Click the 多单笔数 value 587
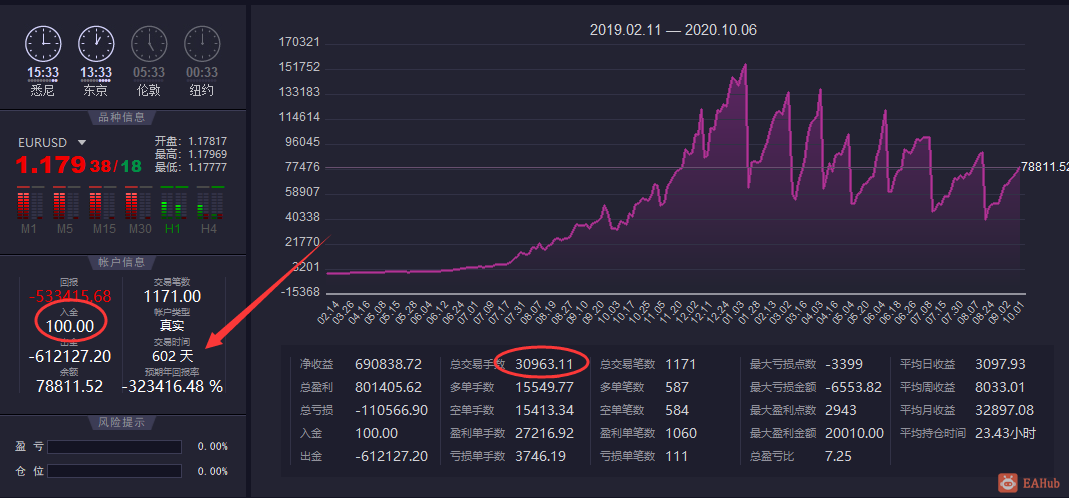 677,387
